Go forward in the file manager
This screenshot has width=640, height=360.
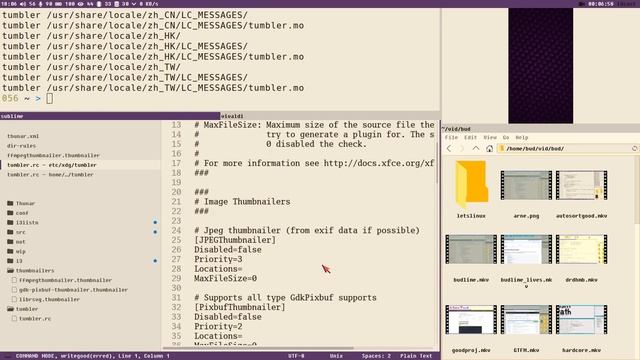pos(462,149)
